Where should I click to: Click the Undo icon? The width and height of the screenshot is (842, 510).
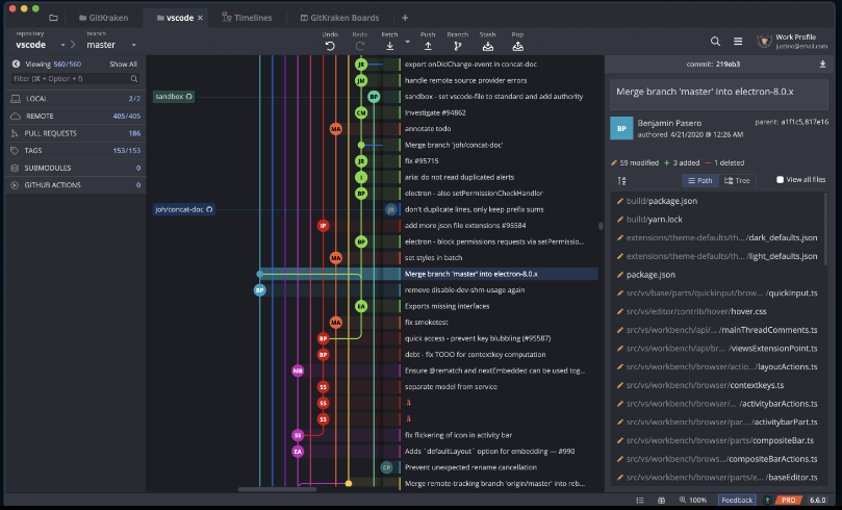[x=330, y=46]
